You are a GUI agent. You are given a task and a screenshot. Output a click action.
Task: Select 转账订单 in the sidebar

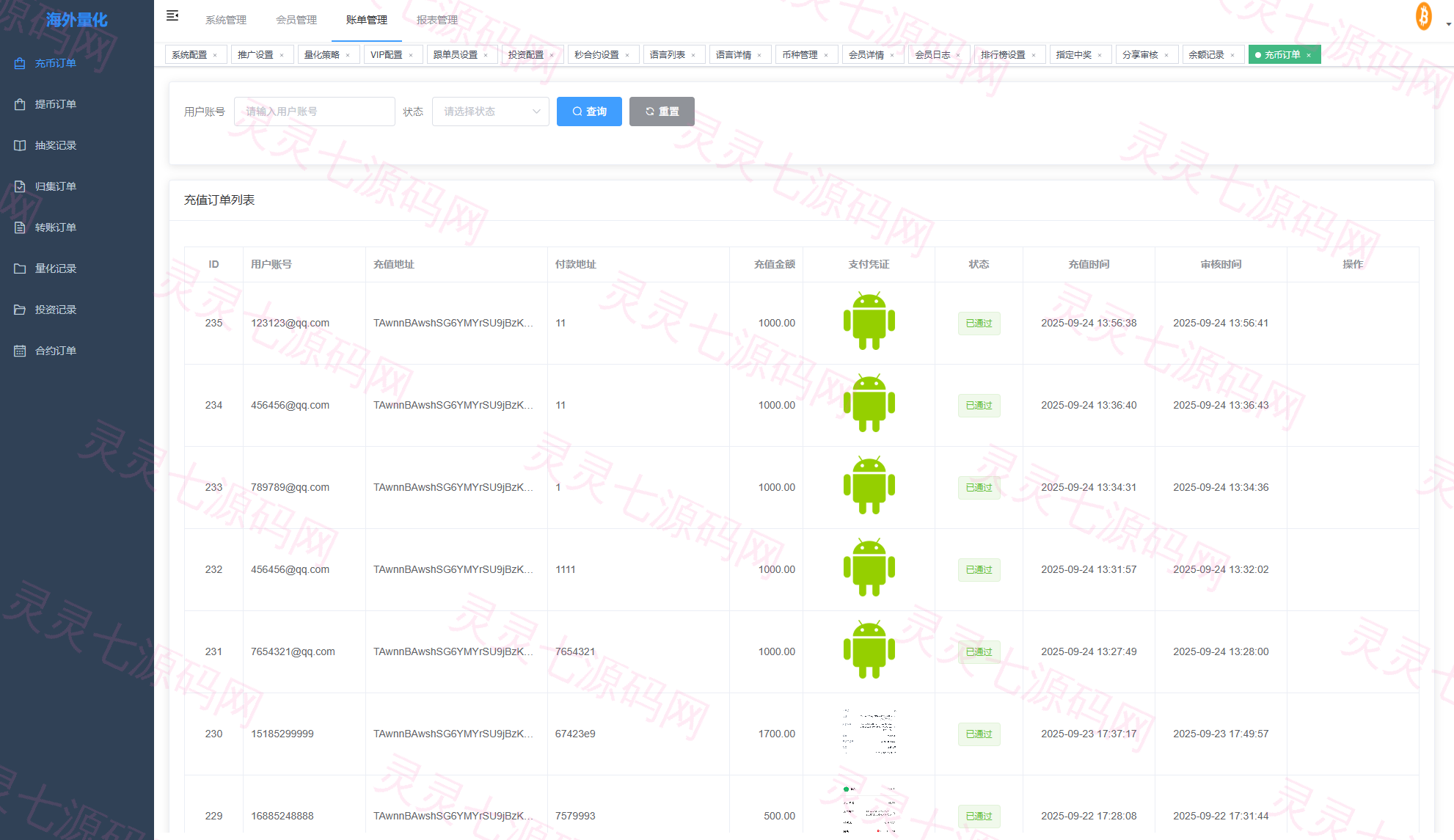[x=56, y=227]
